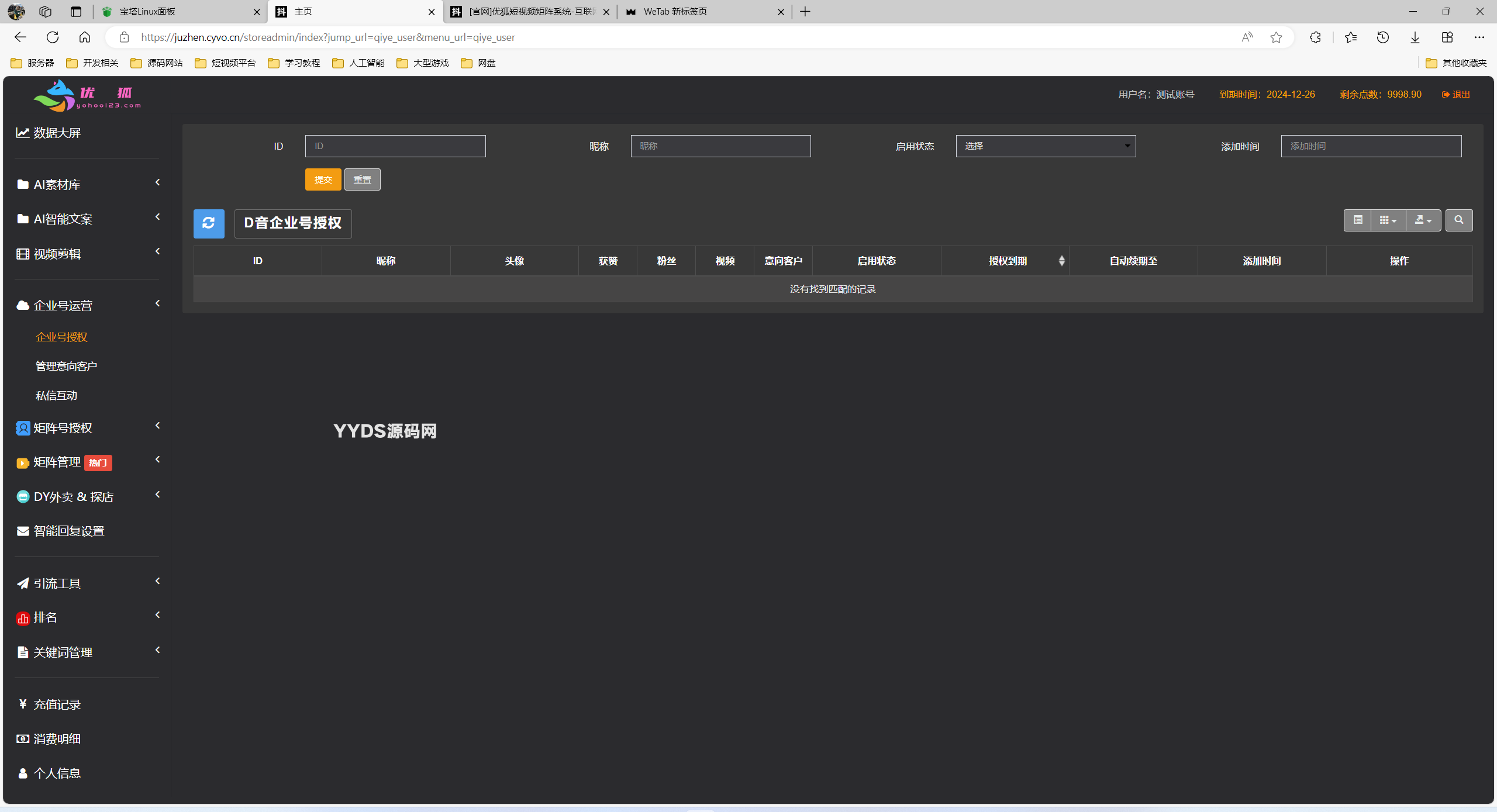The image size is (1497, 812).
Task: Click the 昵称 search input field
Action: 720,146
